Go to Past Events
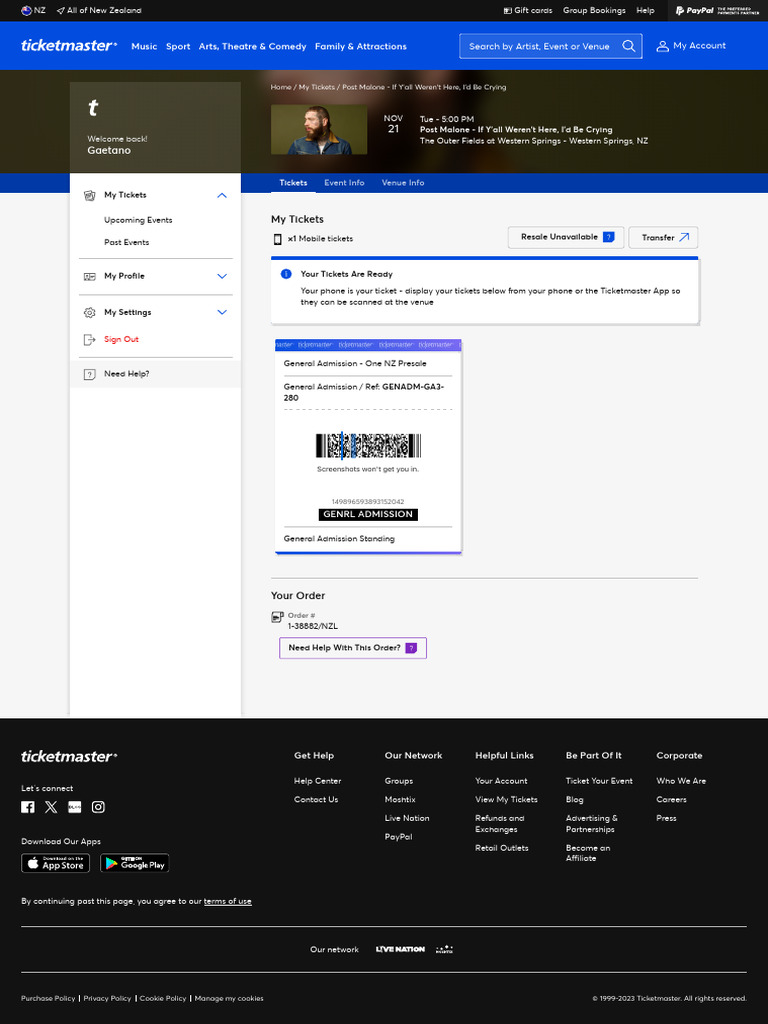 (127, 242)
